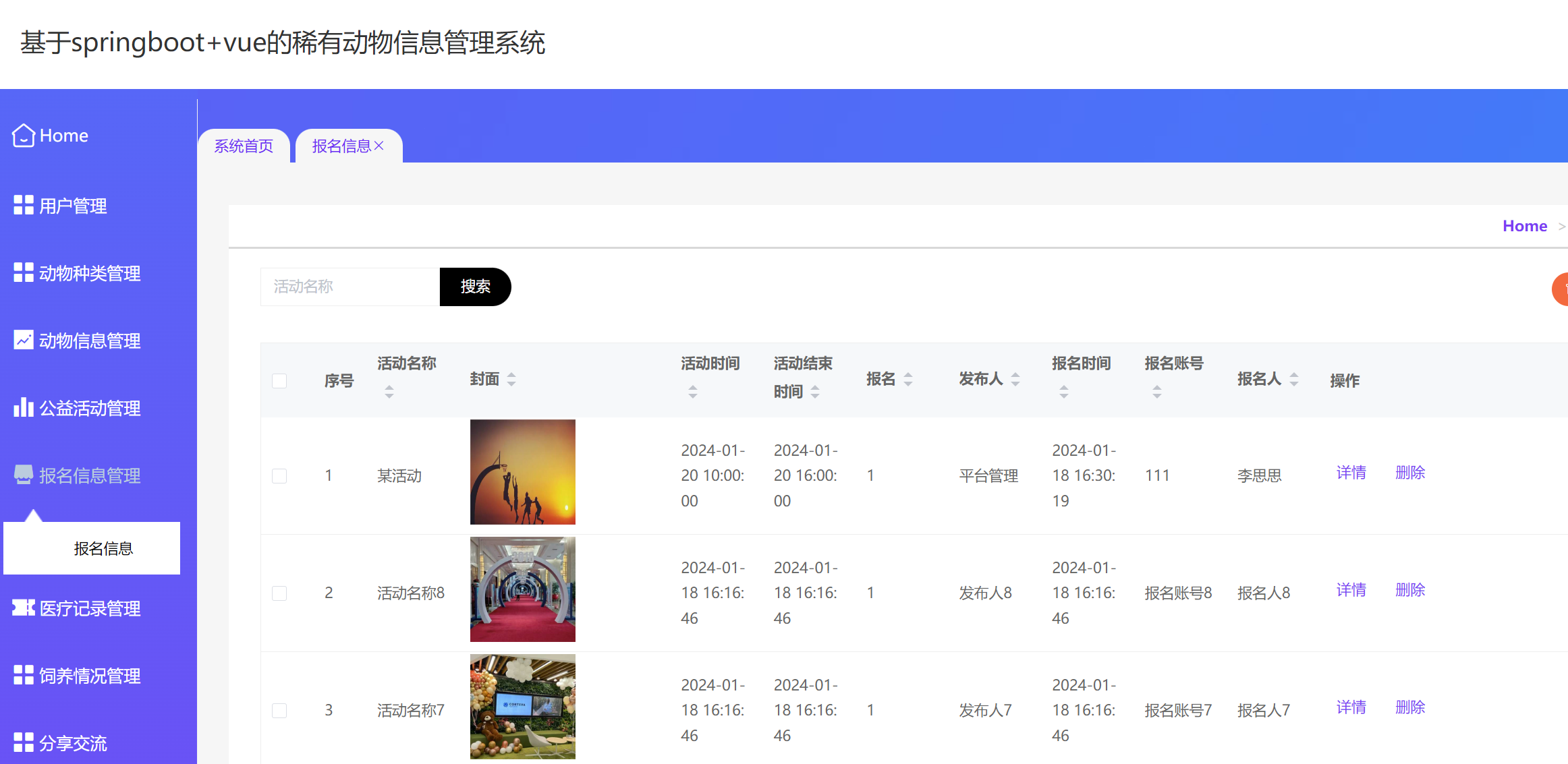1568x764 pixels.
Task: Close the 报名信息 tab
Action: click(x=379, y=145)
